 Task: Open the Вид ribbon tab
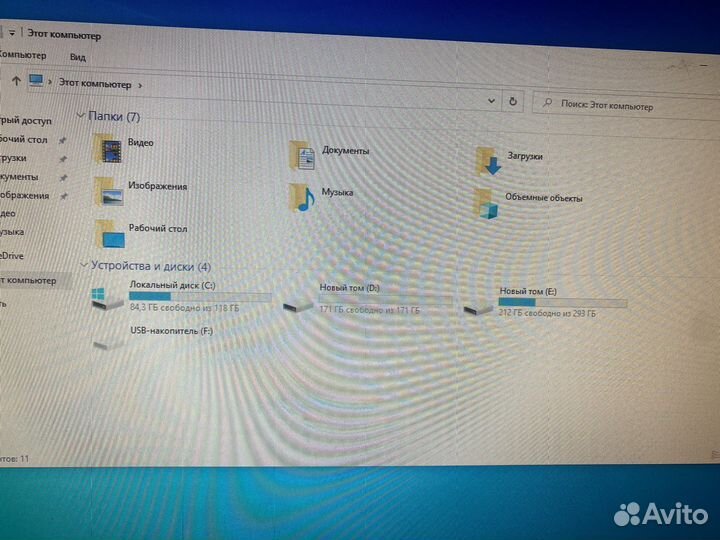coord(78,58)
